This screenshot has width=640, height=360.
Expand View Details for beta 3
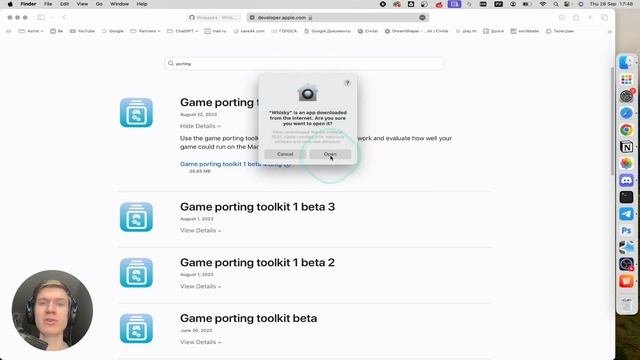click(200, 231)
